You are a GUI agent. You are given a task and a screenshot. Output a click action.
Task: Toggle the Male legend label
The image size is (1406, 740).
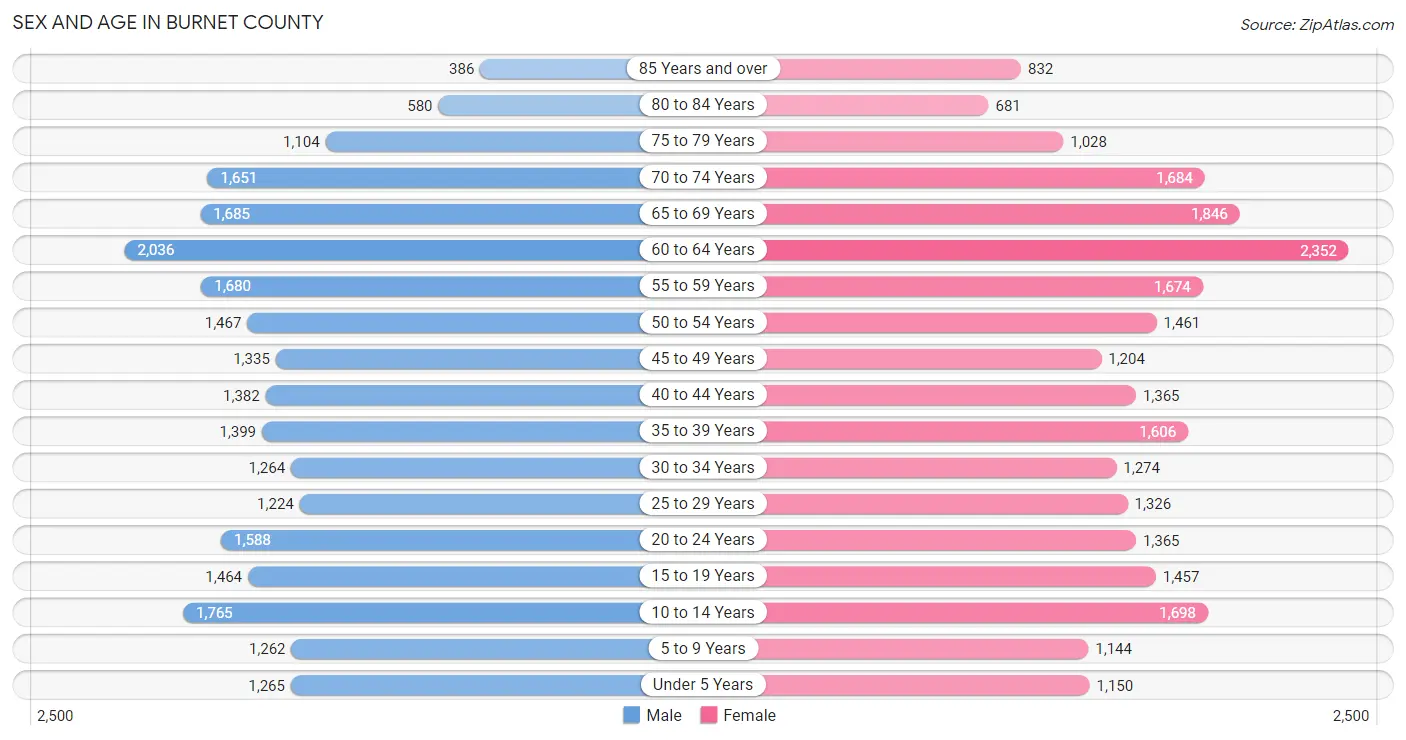click(x=664, y=715)
